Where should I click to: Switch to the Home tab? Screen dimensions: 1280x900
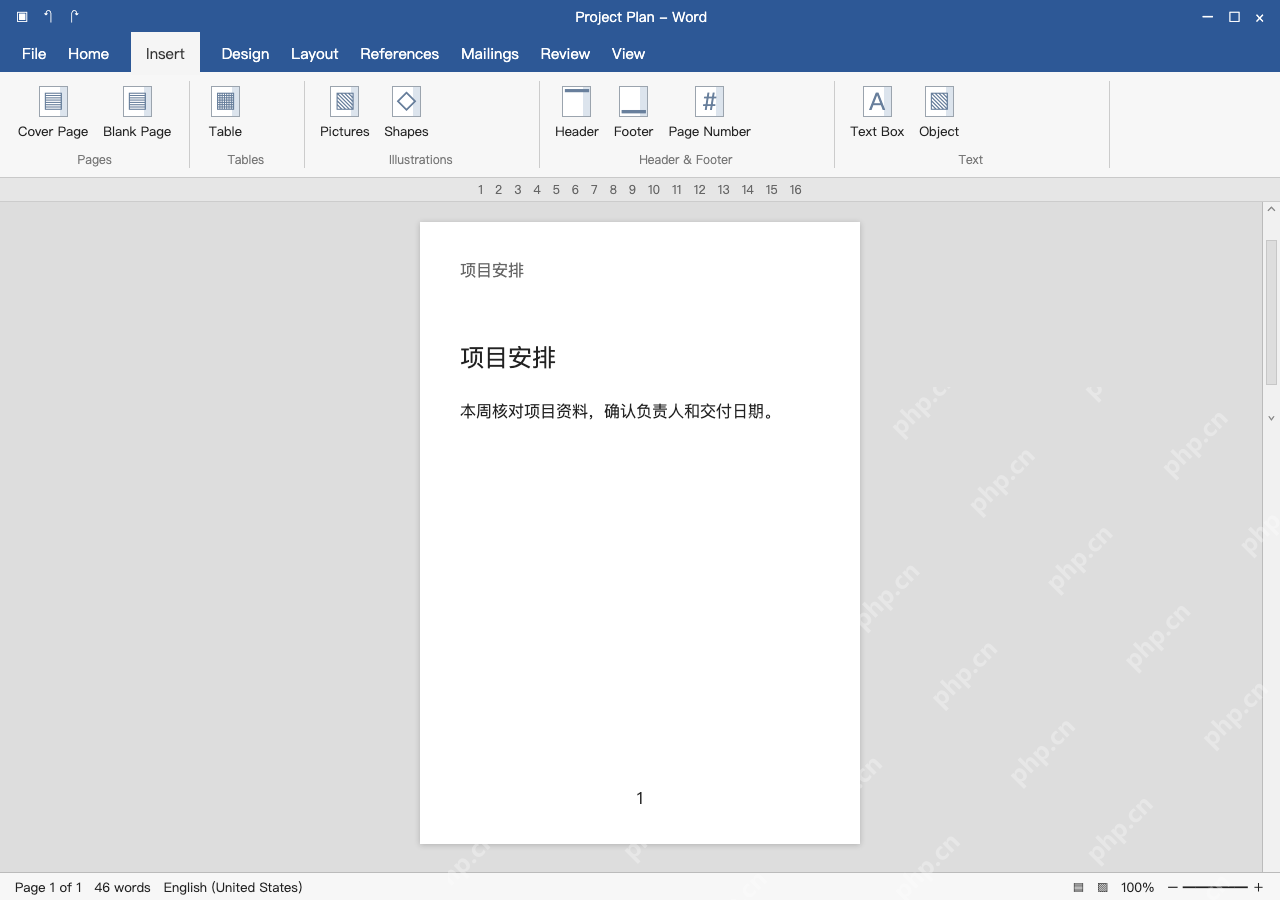pos(88,54)
